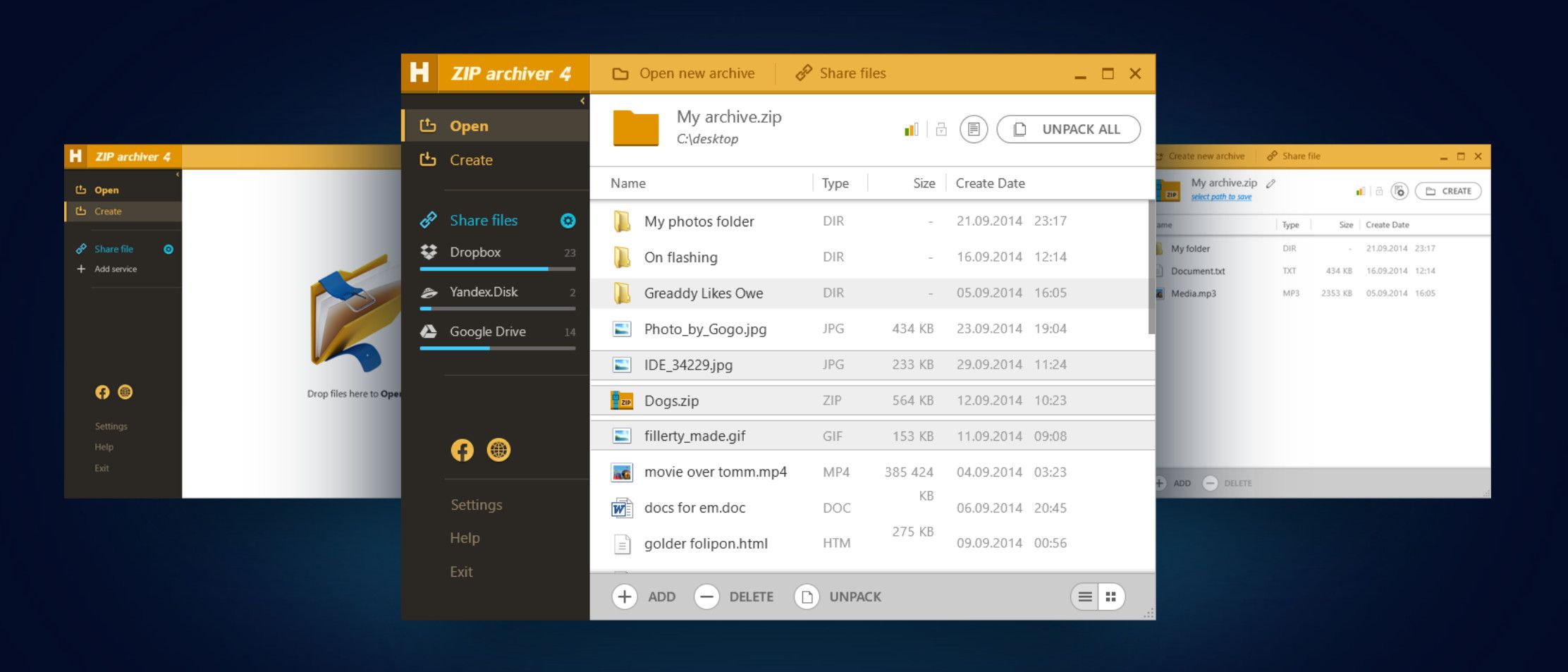Click the file list vertical scrollbar
This screenshot has width=1568, height=672.
(1151, 267)
